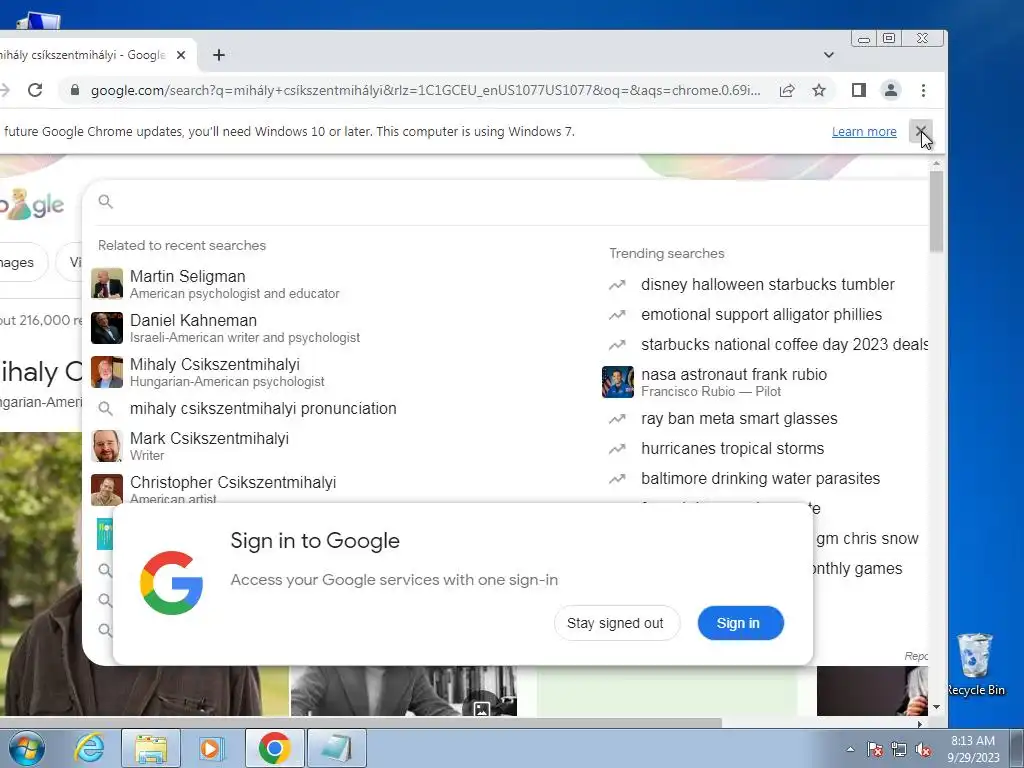Click the network status tray icon
Screen dimensions: 1024x768
coord(899,749)
